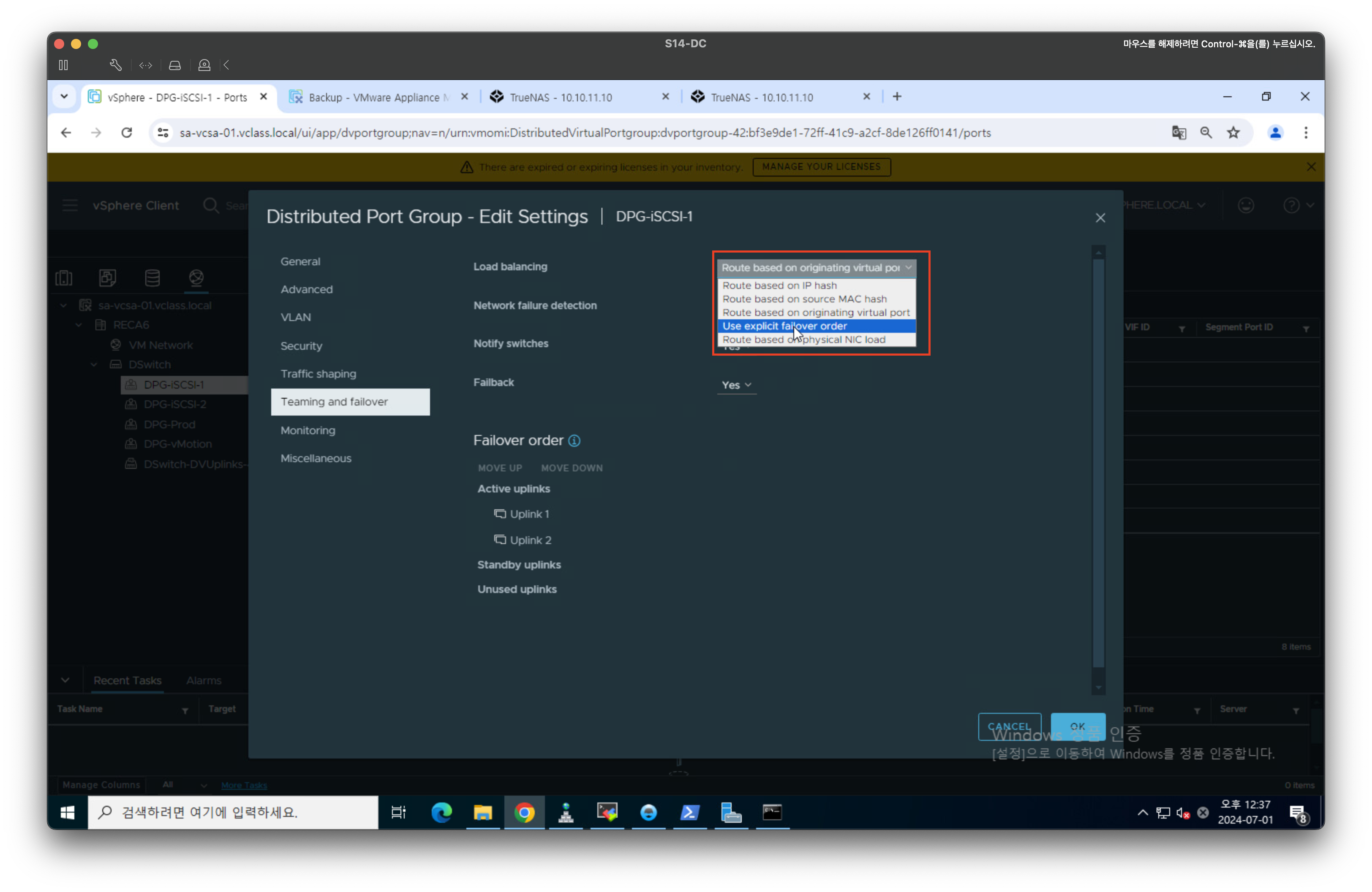Bookmark this page with the star icon
1372x892 pixels.
1233,133
